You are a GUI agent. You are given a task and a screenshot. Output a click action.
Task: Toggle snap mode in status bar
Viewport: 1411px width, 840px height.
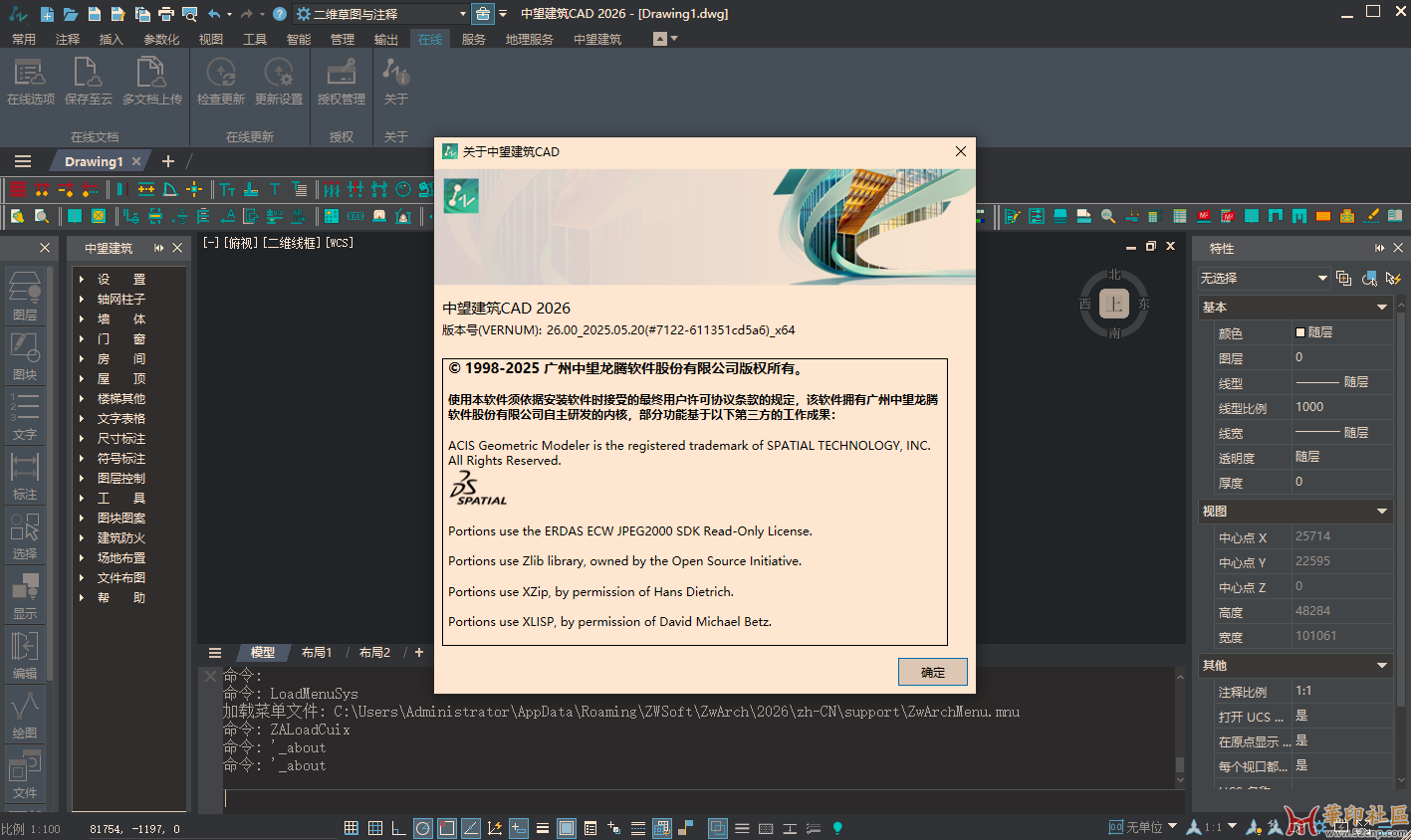(x=352, y=828)
